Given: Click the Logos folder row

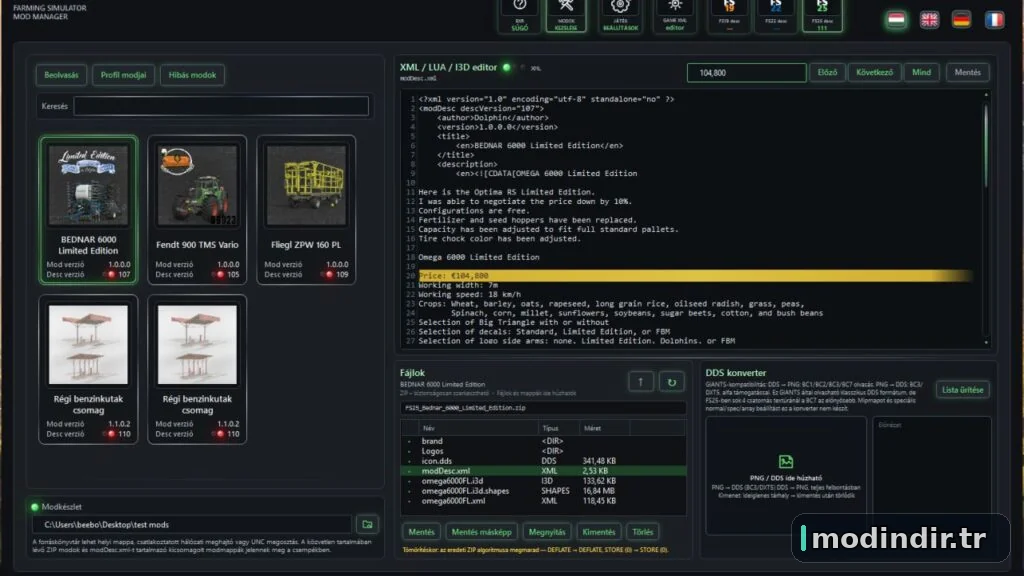Looking at the screenshot, I should point(543,451).
